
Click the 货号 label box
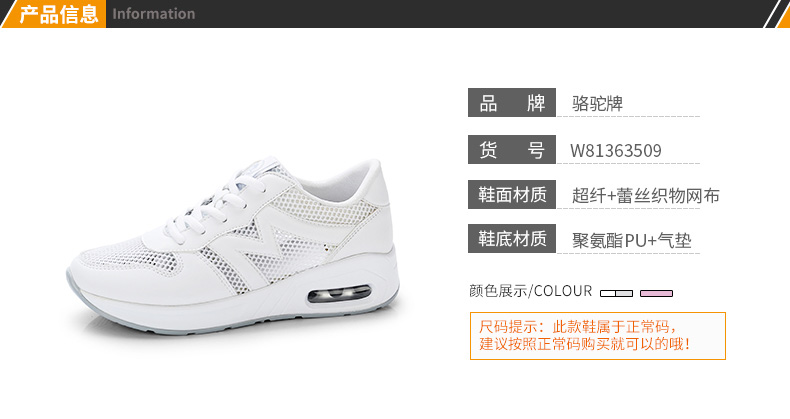click(512, 150)
